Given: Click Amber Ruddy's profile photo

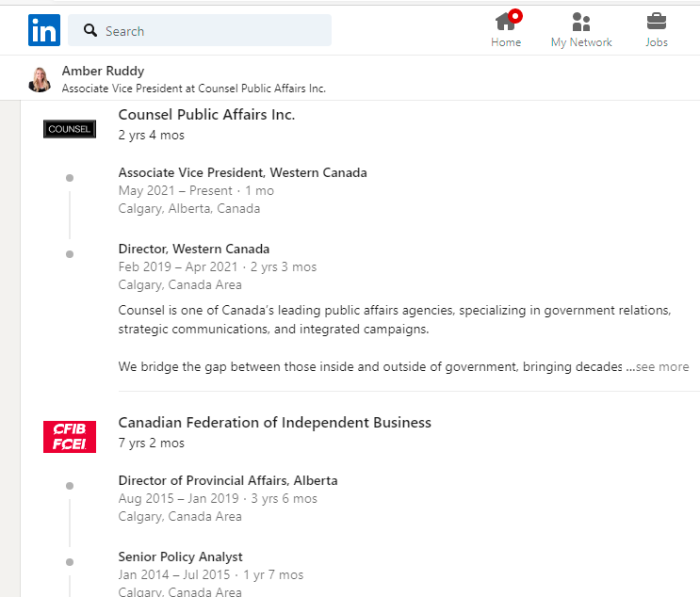Looking at the screenshot, I should 40,79.
